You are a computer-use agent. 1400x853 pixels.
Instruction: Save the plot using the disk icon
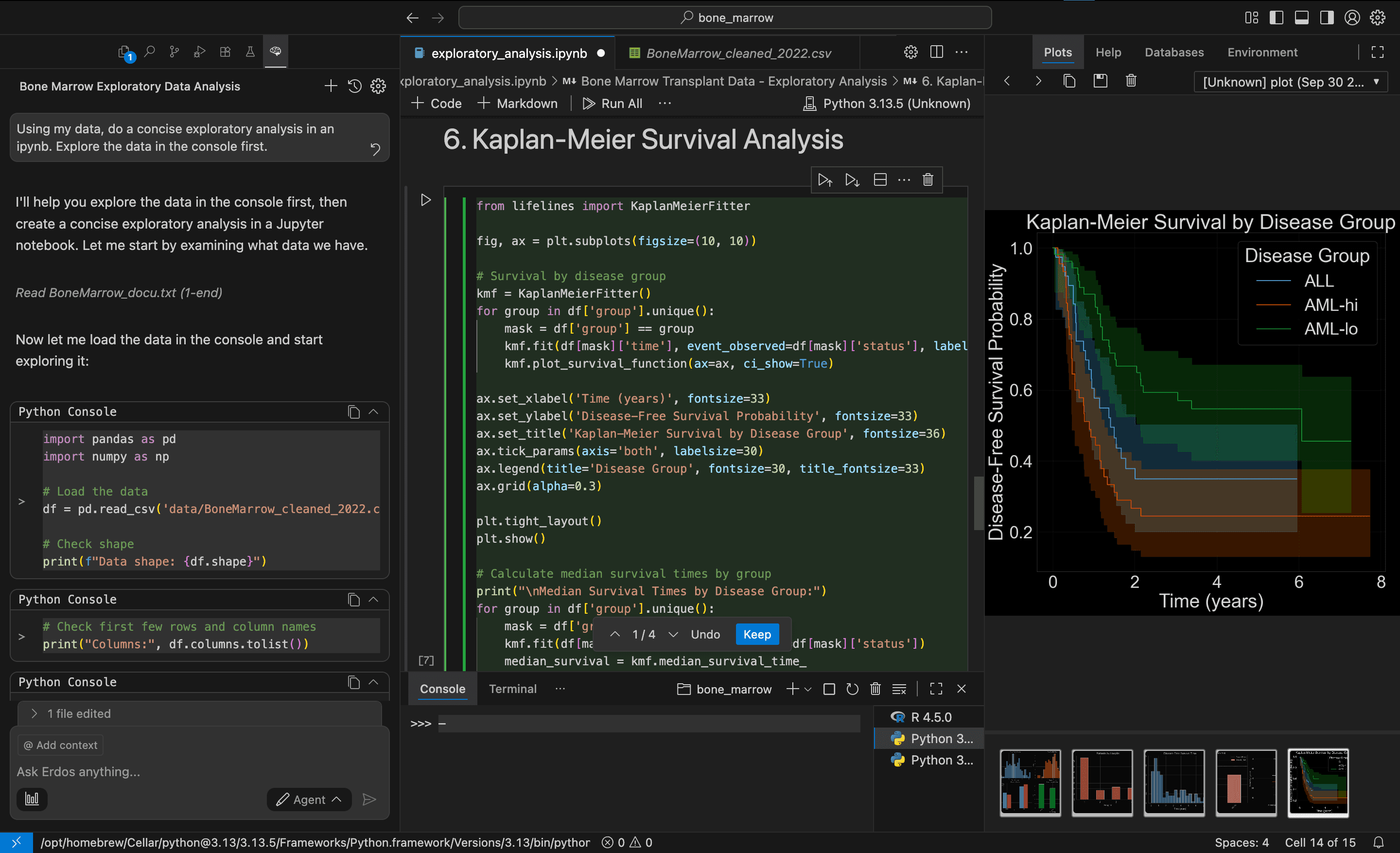(x=1100, y=81)
